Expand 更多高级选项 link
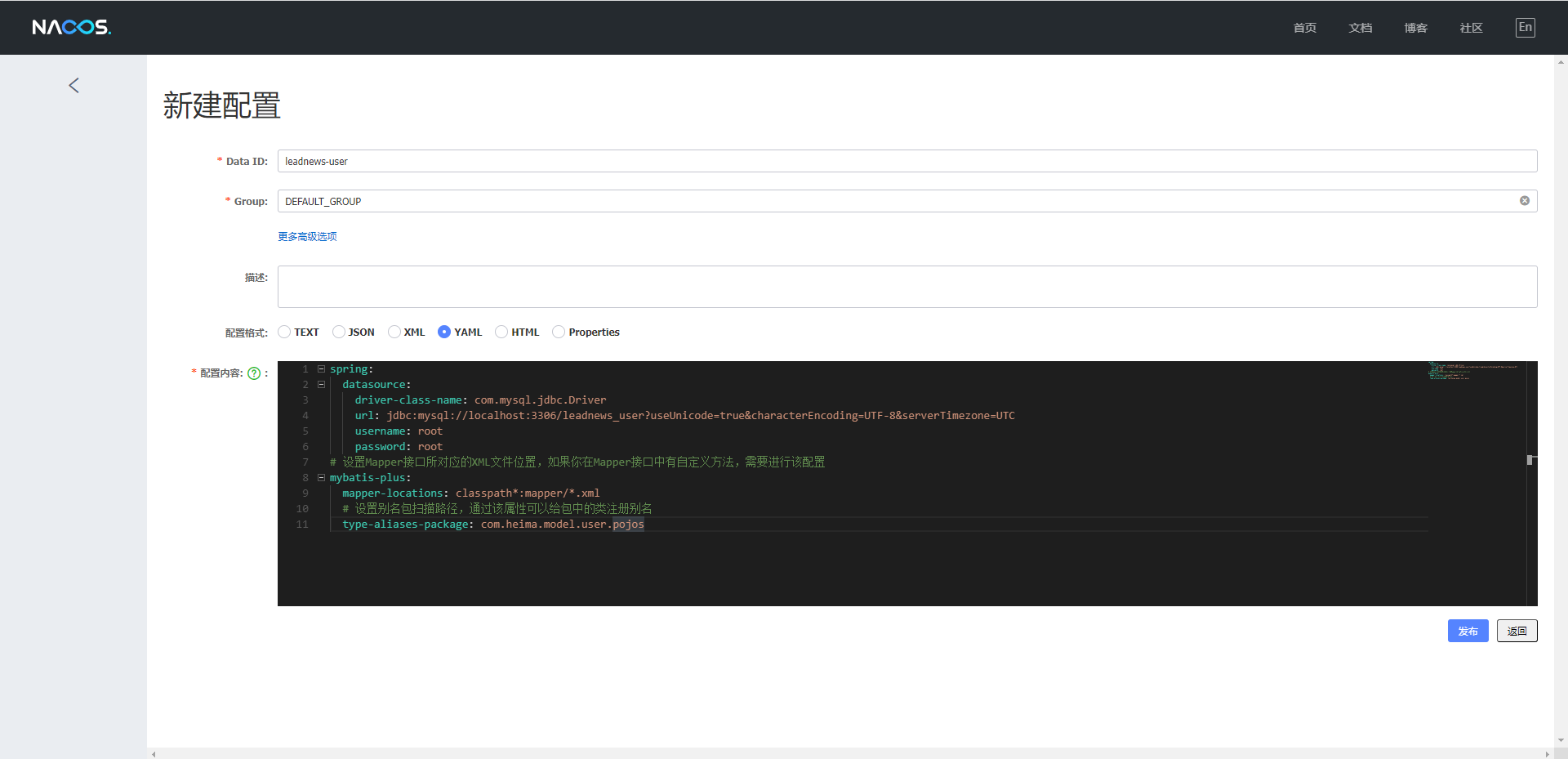Viewport: 1568px width, 759px height. (x=307, y=237)
